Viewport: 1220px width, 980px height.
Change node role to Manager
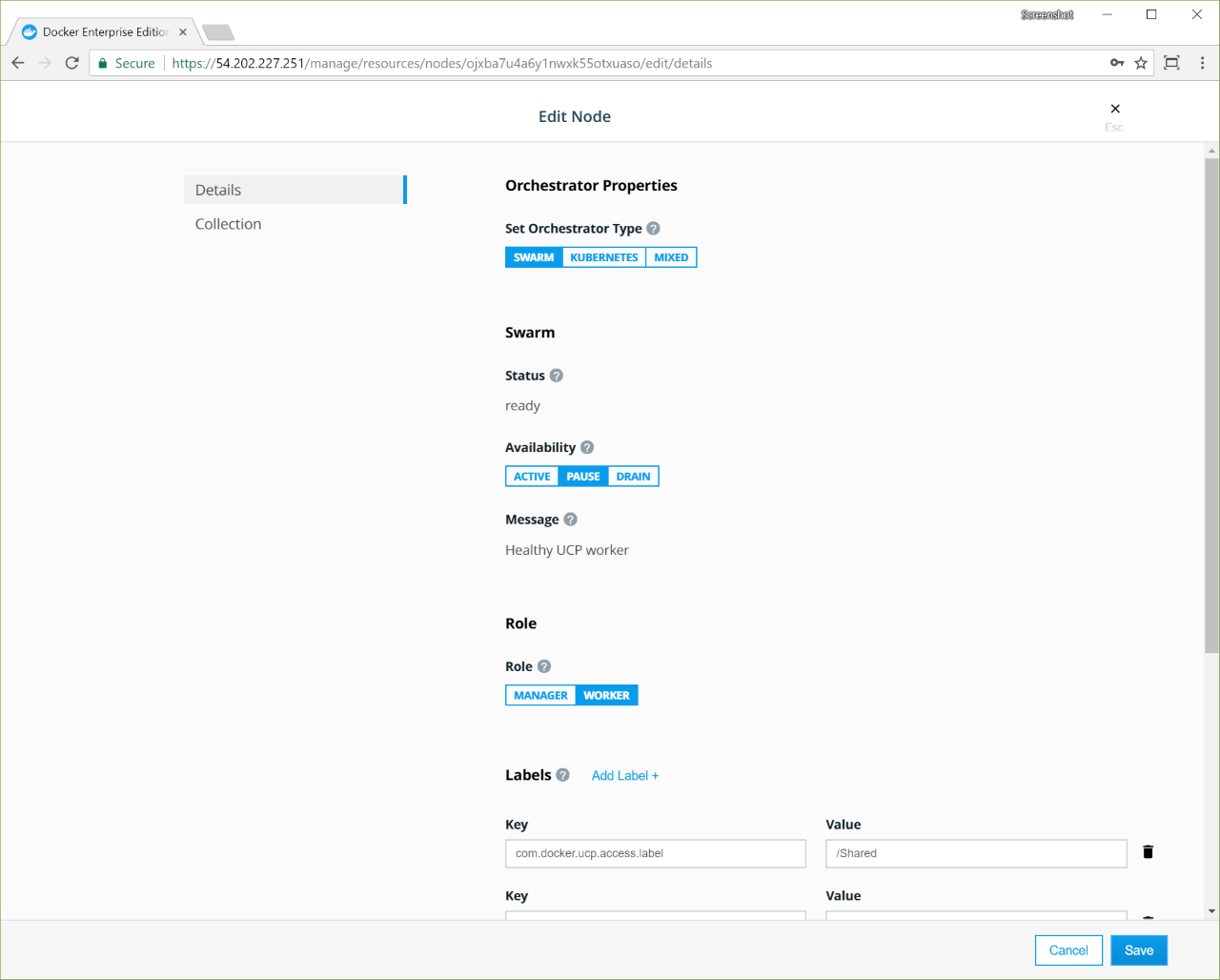[x=540, y=696]
